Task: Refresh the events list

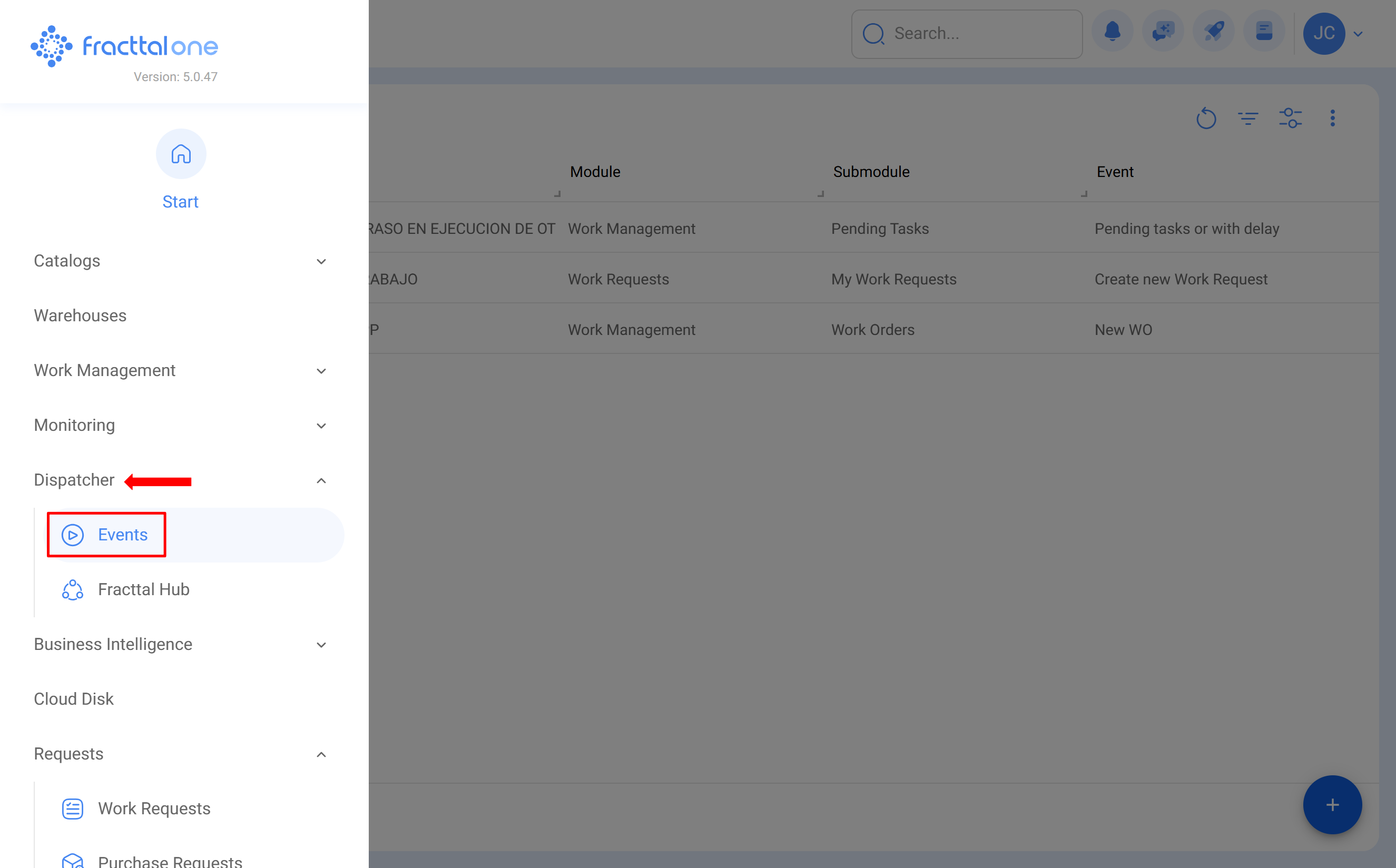Action: click(x=1206, y=119)
